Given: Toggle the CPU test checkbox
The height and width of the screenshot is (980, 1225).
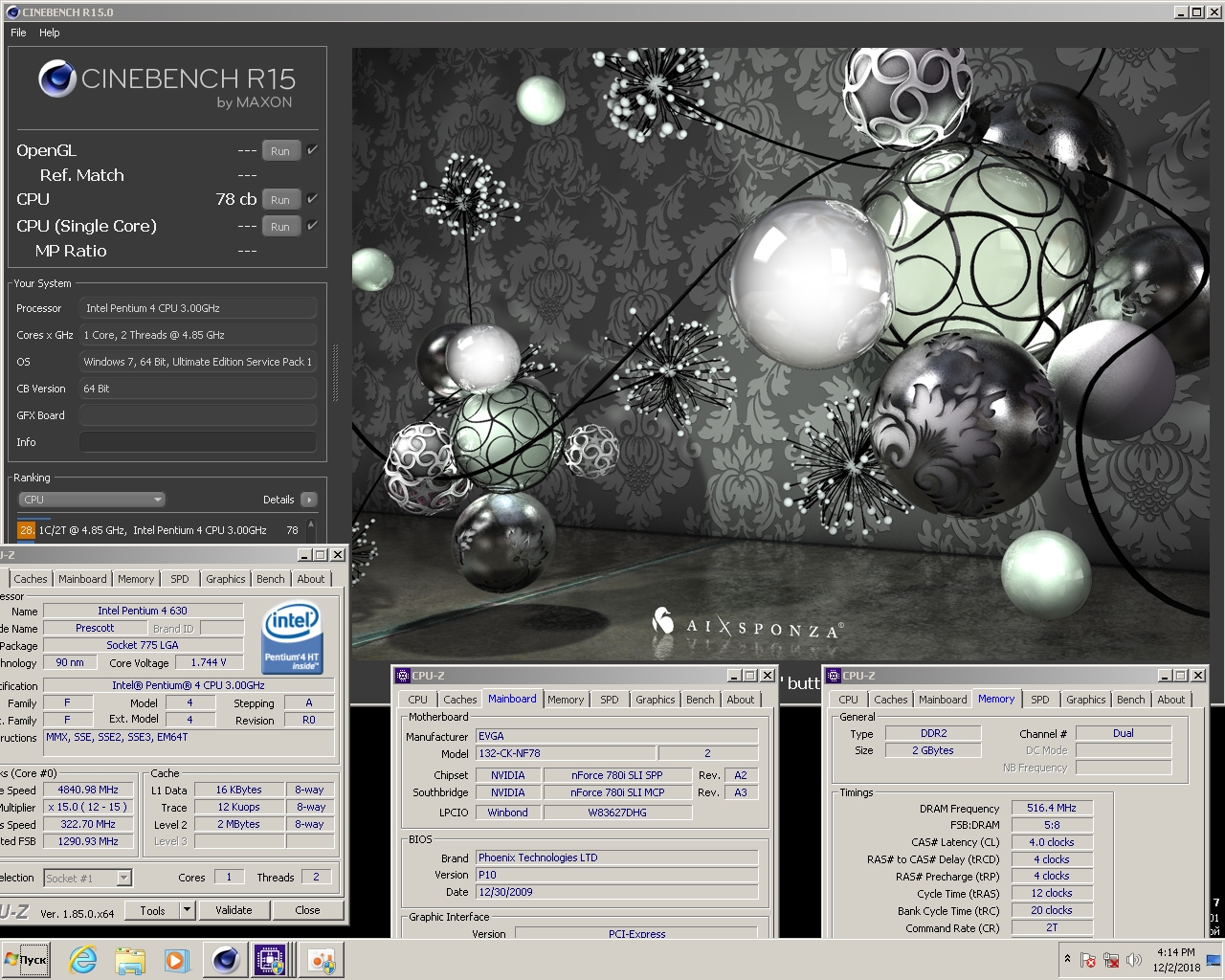Looking at the screenshot, I should (312, 199).
